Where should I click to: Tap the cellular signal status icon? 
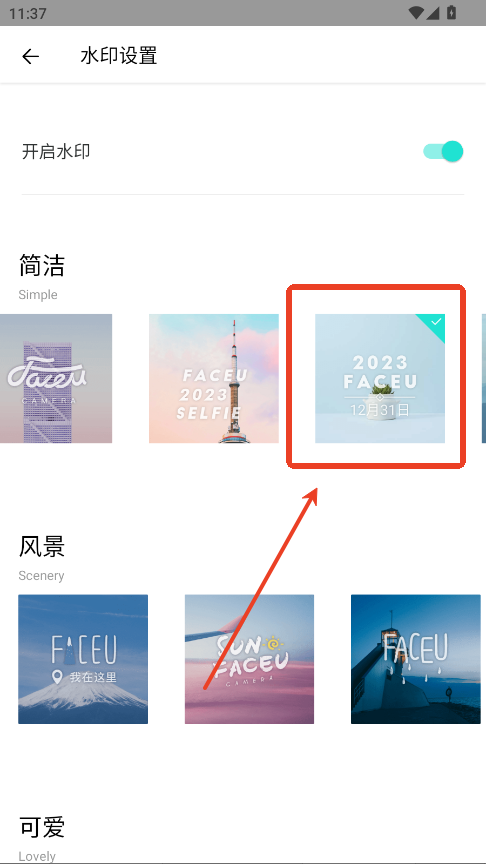pos(433,12)
